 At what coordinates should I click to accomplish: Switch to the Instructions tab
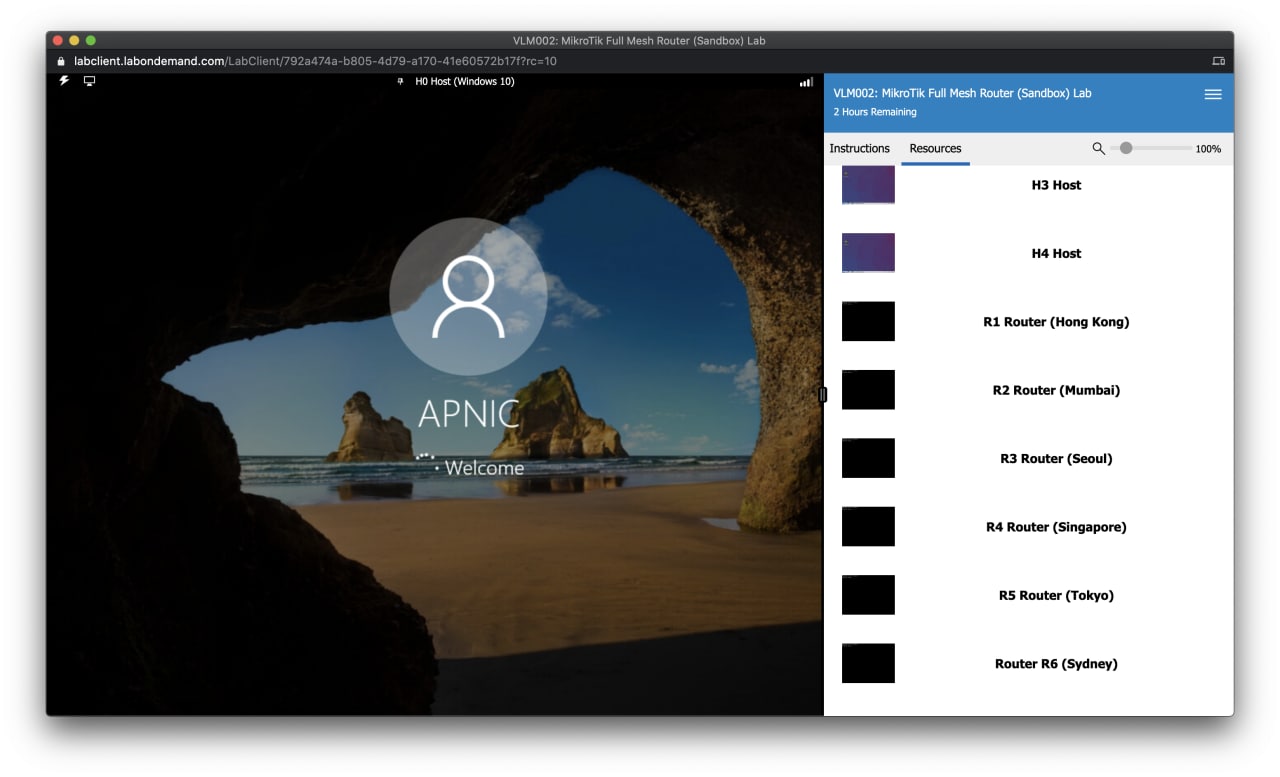click(859, 148)
